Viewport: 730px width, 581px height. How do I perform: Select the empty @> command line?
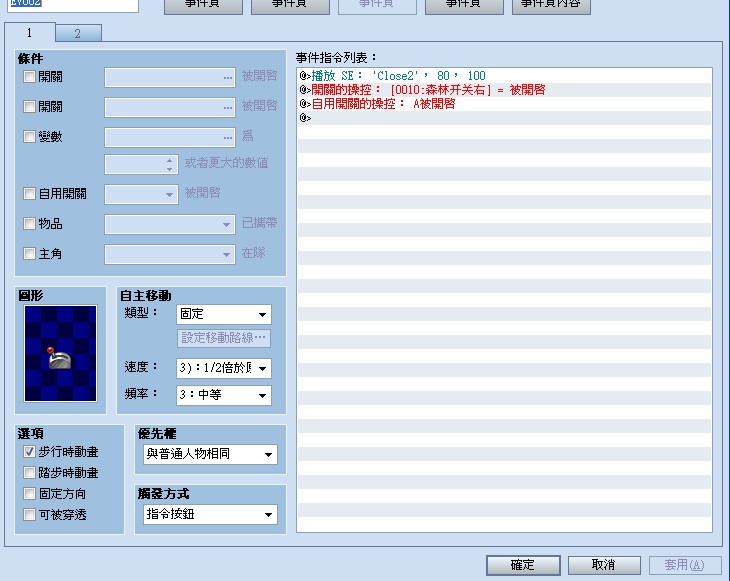pyautogui.click(x=505, y=118)
